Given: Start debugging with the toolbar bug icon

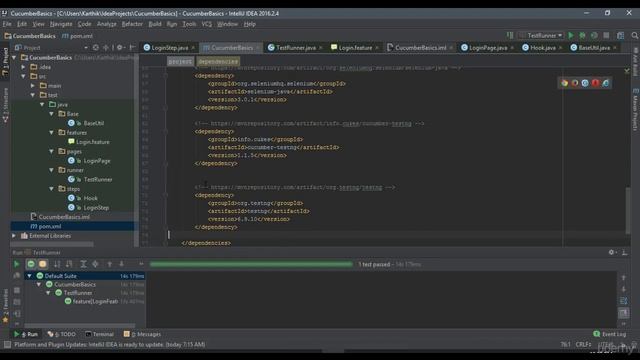Looking at the screenshot, I should [x=582, y=36].
